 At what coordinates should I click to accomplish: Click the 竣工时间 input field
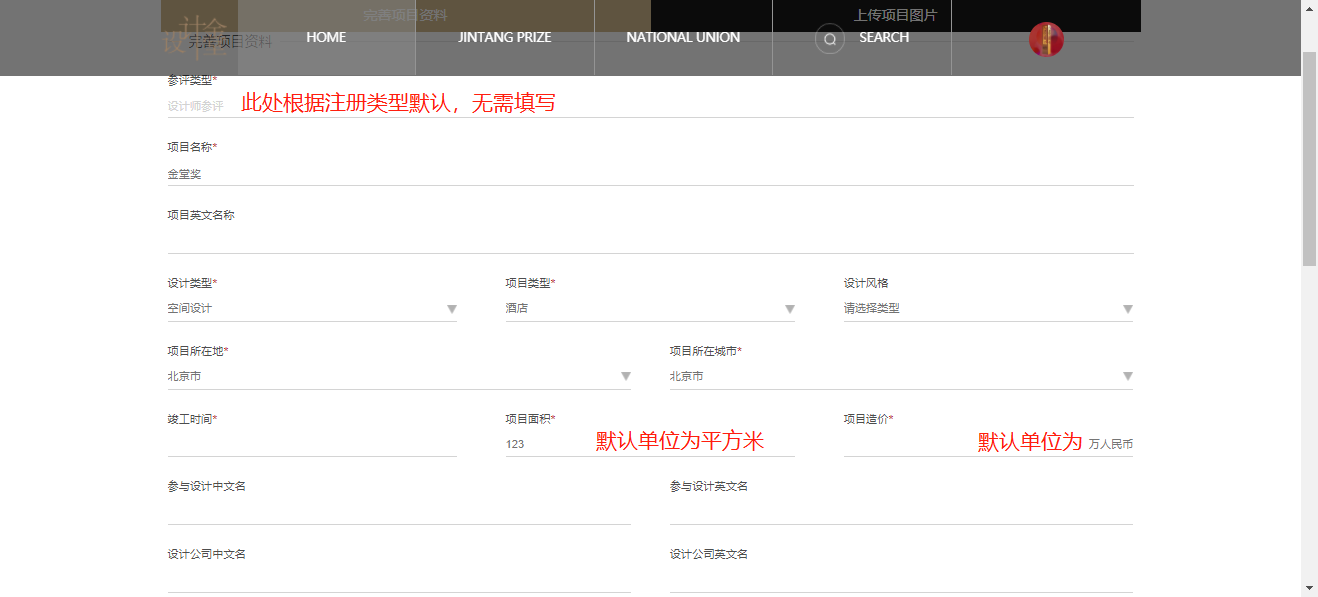click(x=312, y=444)
